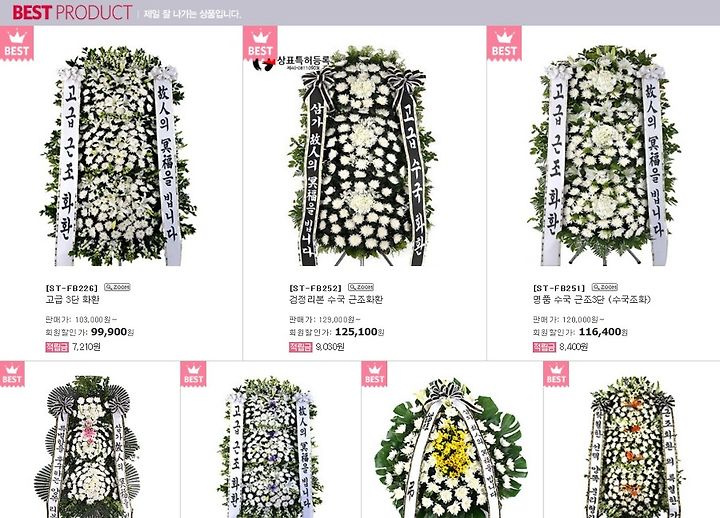Select the black-ribbon ST-FB252 wreath image
This screenshot has height=518, width=720.
[x=363, y=156]
